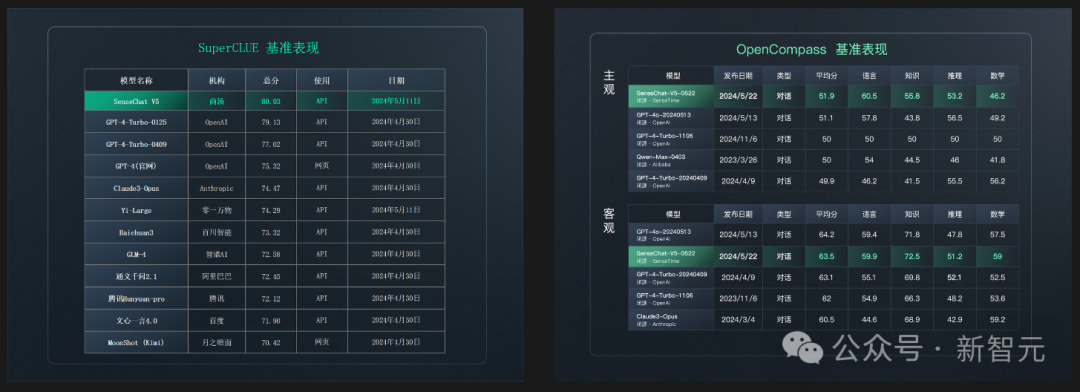1080x392 pixels.
Task: Click the 智谱AI organization cell
Action: 216,254
